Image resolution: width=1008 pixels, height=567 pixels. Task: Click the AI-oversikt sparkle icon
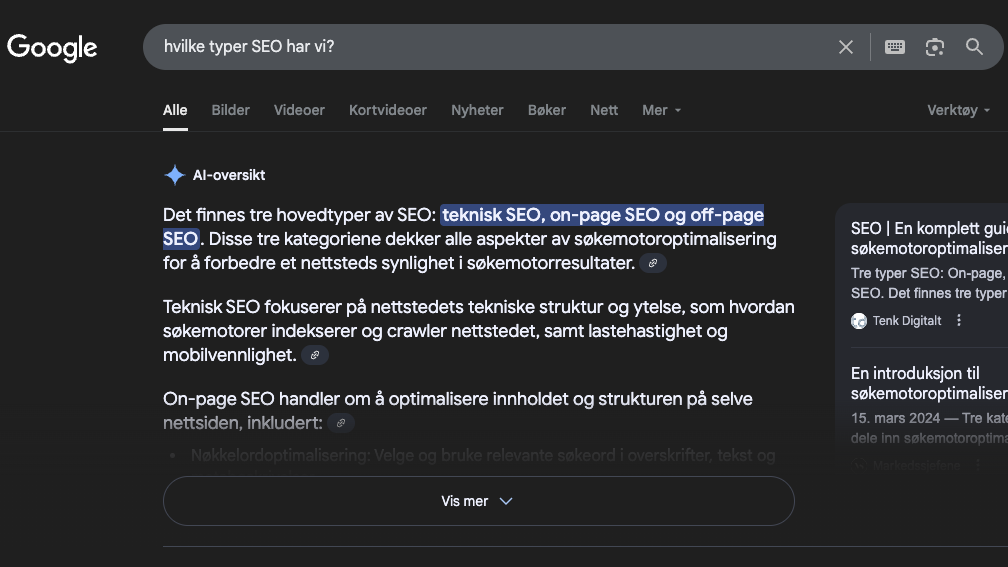(x=174, y=175)
